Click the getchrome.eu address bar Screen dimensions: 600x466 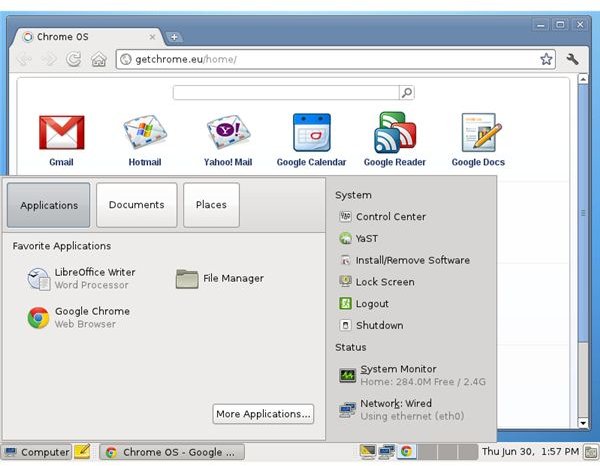(336, 59)
